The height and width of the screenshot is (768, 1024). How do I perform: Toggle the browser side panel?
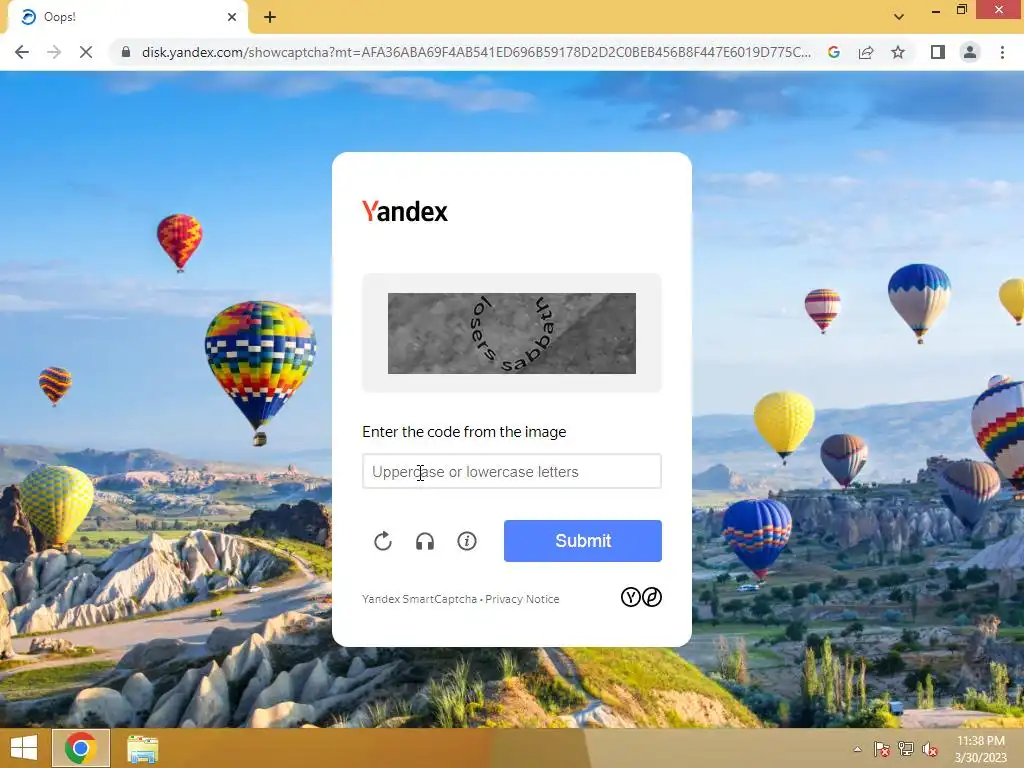click(938, 52)
